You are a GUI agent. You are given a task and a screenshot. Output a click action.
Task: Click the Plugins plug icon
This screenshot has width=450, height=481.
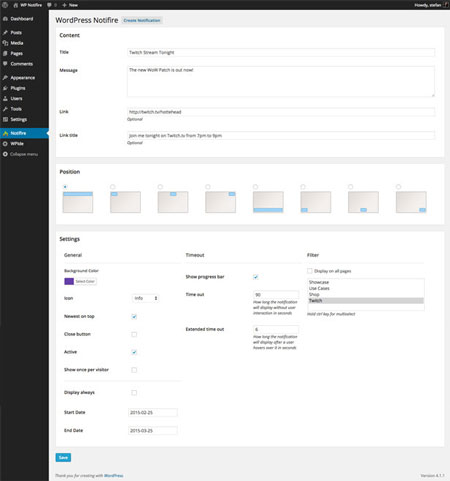pos(5,88)
